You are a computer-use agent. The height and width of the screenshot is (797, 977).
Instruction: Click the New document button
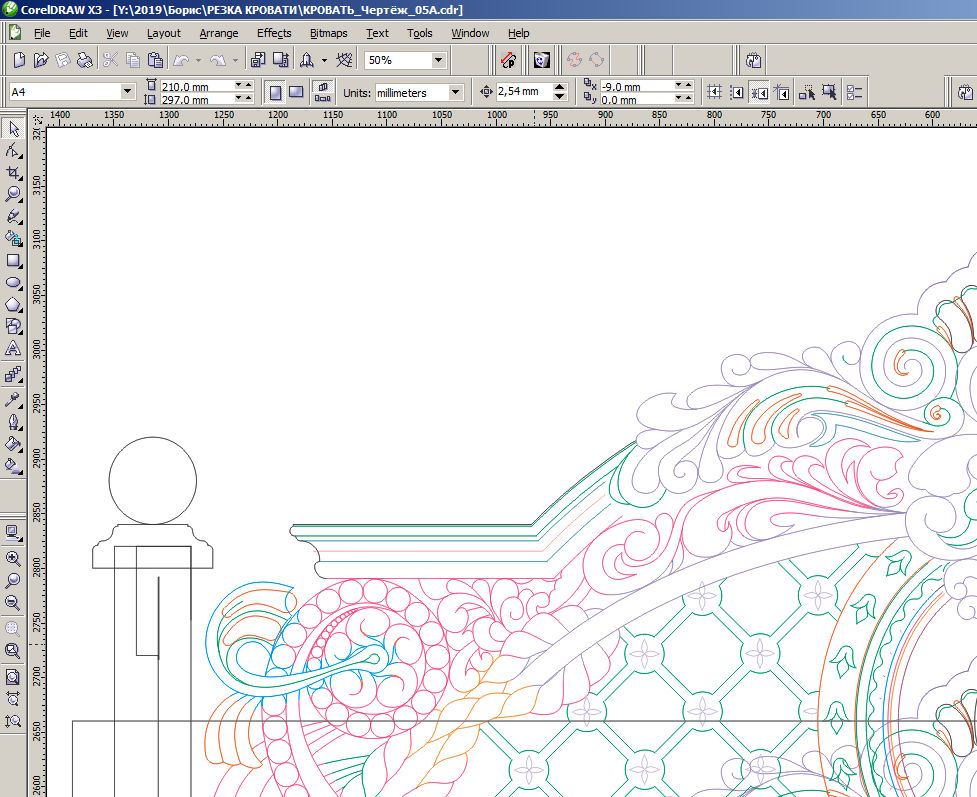(x=19, y=60)
